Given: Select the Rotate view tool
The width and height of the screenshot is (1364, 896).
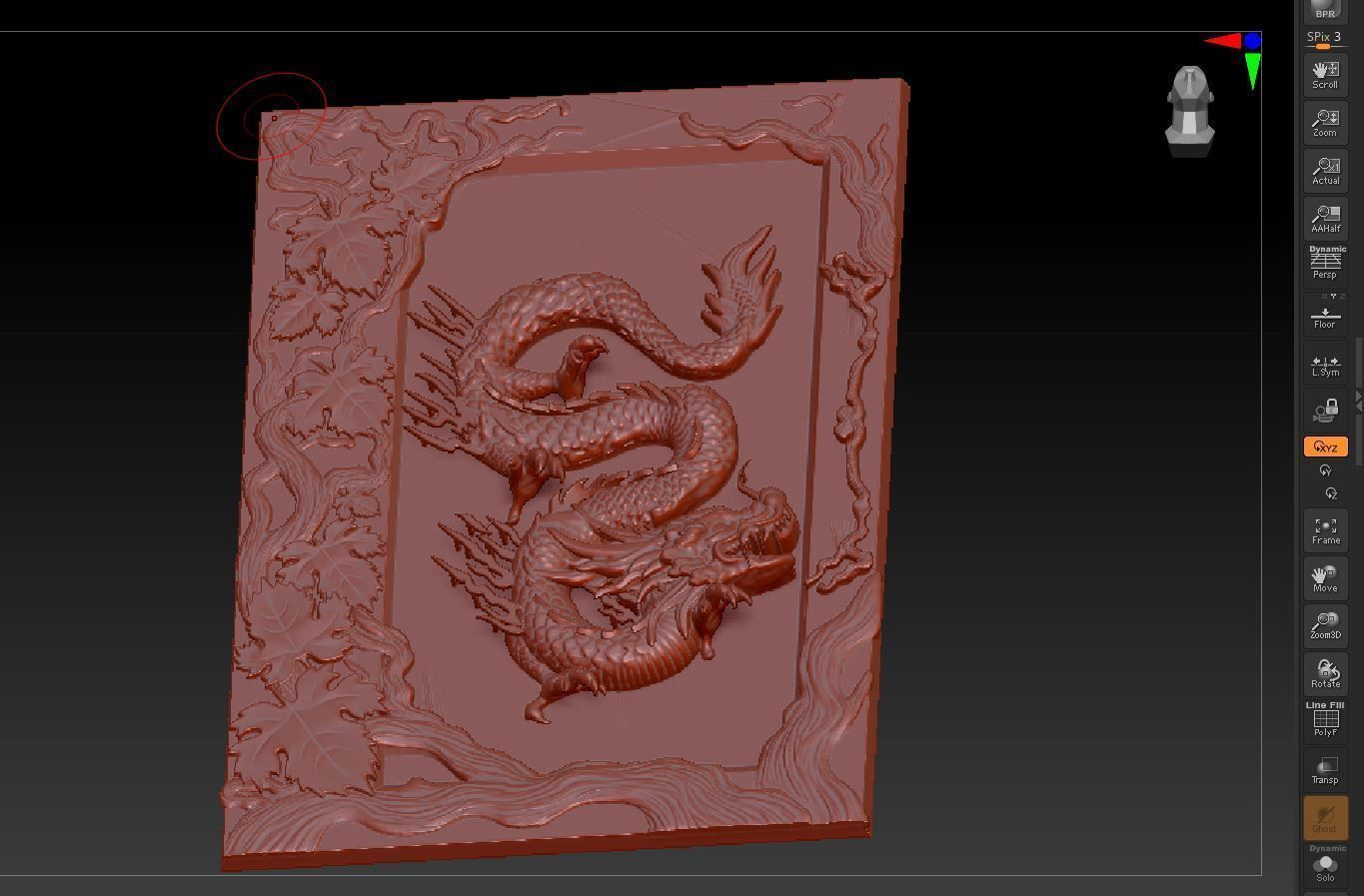Looking at the screenshot, I should 1325,673.
